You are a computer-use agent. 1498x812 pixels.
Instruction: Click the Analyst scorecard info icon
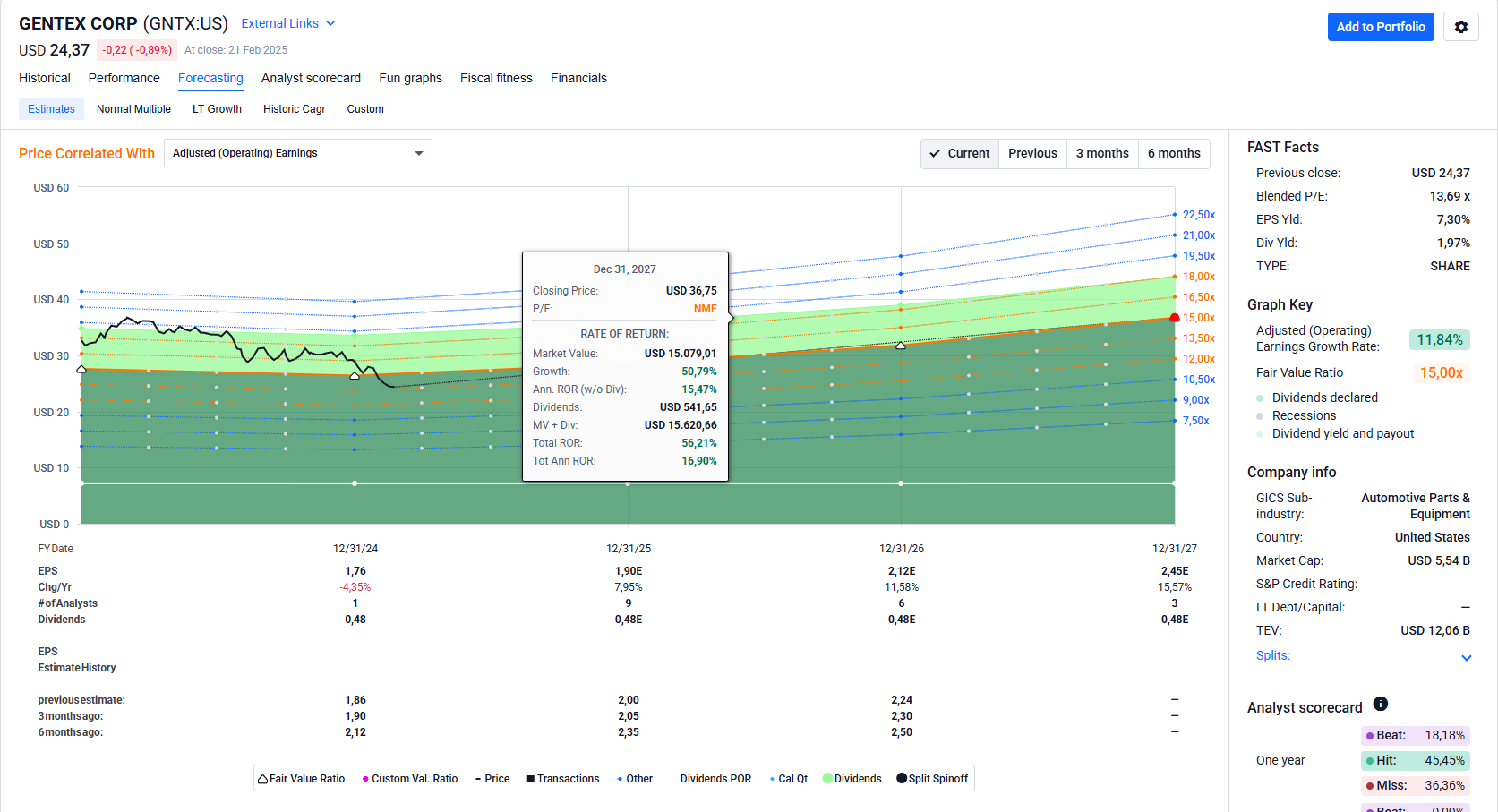point(1380,704)
